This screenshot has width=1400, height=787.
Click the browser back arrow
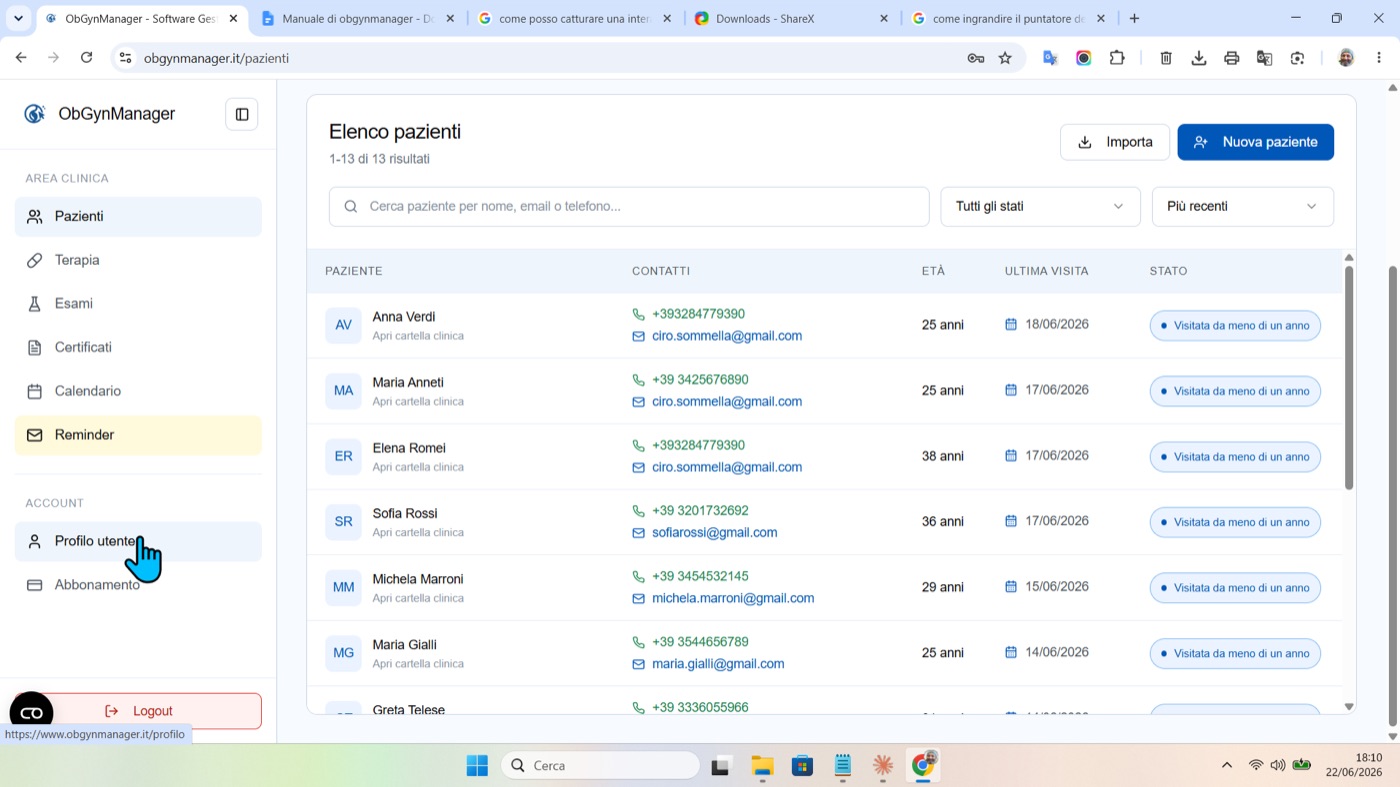(x=21, y=58)
